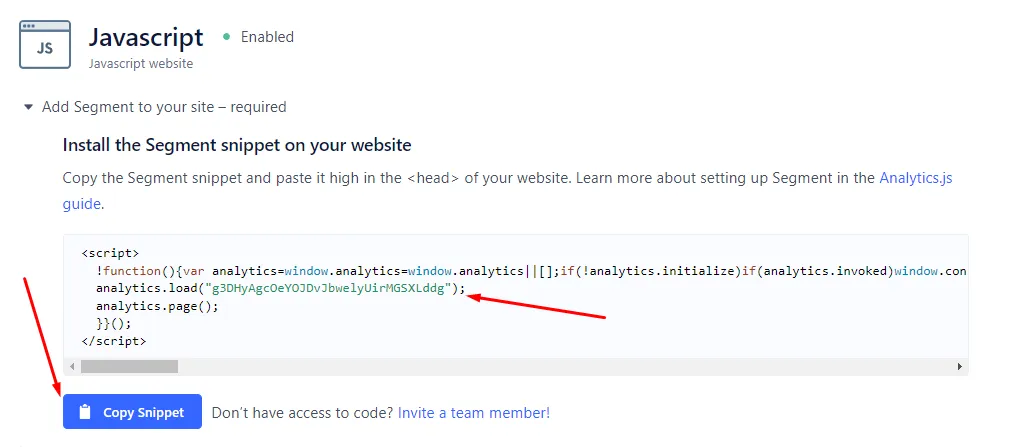This screenshot has width=1032, height=447.
Task: Click the write key string in analytics.load
Action: pyautogui.click(x=329, y=288)
